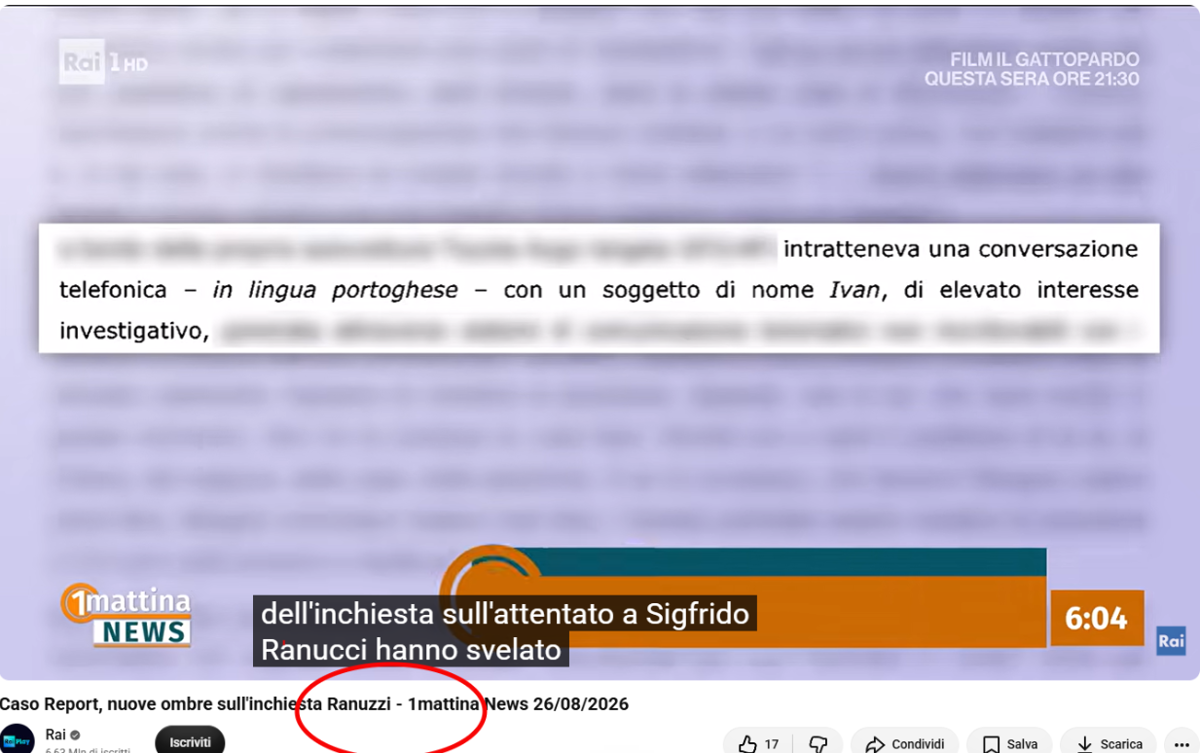Click the video player frame to pause
Image resolution: width=1200 pixels, height=753 pixels.
tap(600, 344)
